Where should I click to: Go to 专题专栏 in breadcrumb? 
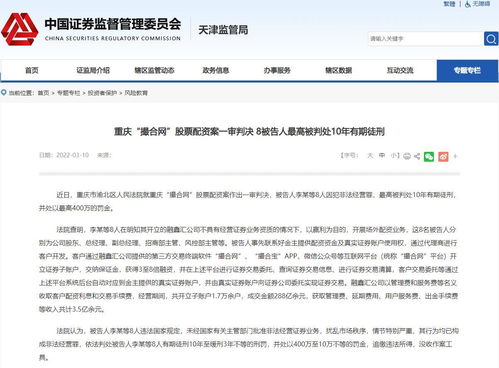click(69, 93)
